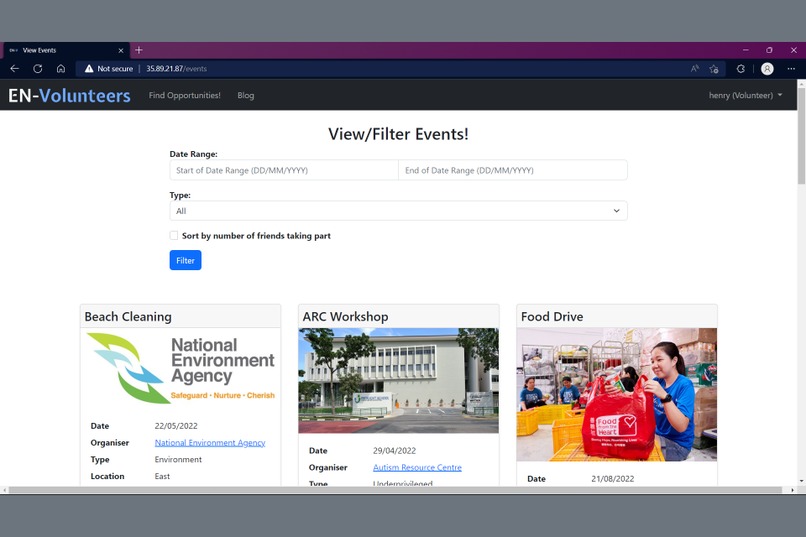Open the National Environment Agency organiser link
Image resolution: width=806 pixels, height=537 pixels.
point(210,442)
